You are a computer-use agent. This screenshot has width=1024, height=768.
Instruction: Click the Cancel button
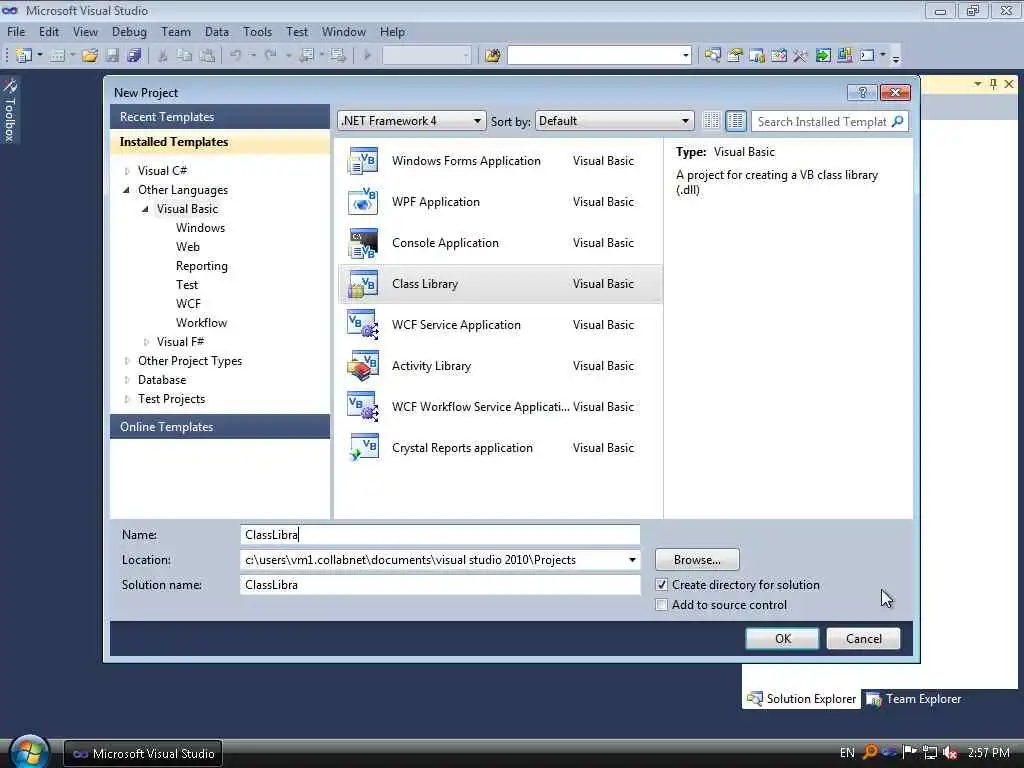coord(863,639)
